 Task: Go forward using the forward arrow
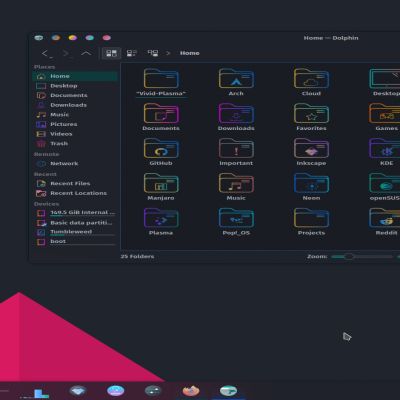68,53
